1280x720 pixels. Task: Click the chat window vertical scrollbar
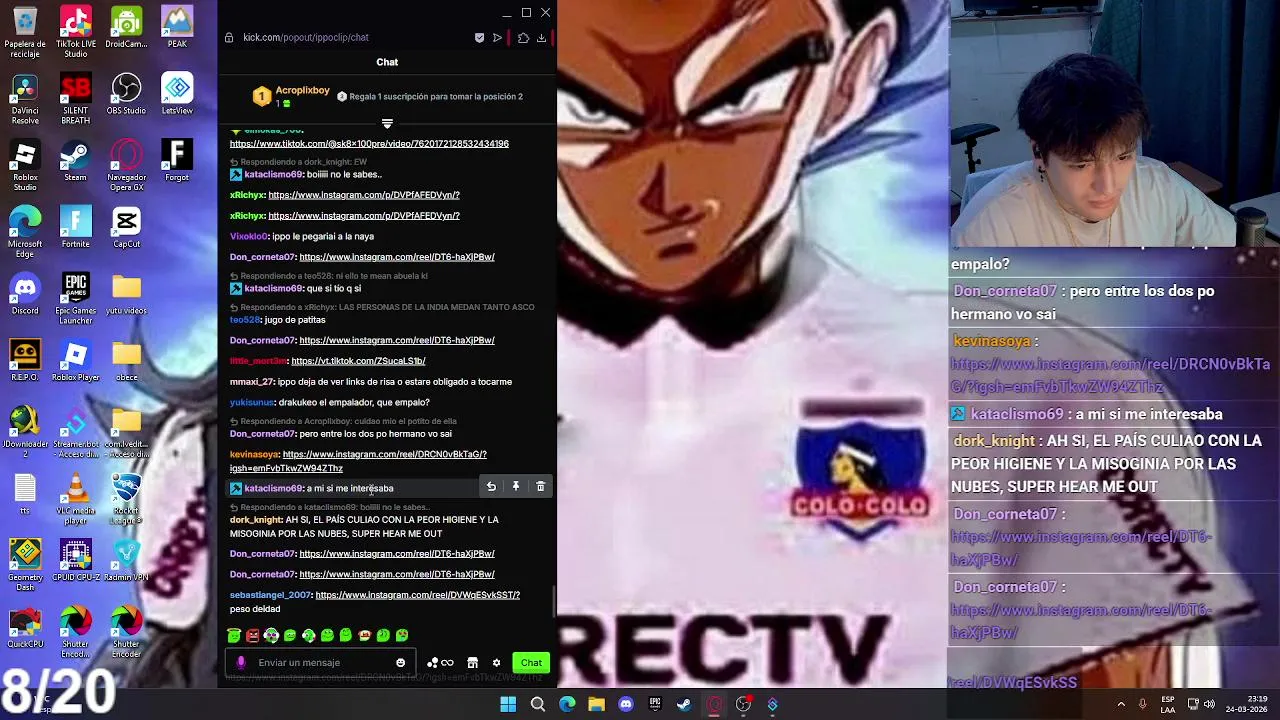tap(552, 600)
